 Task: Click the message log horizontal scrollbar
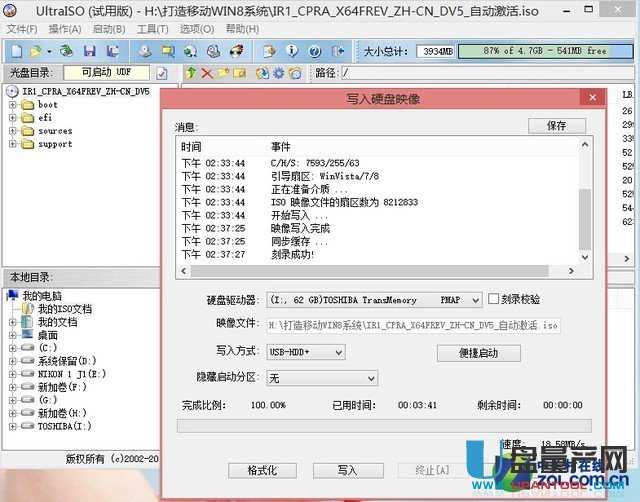(377, 271)
